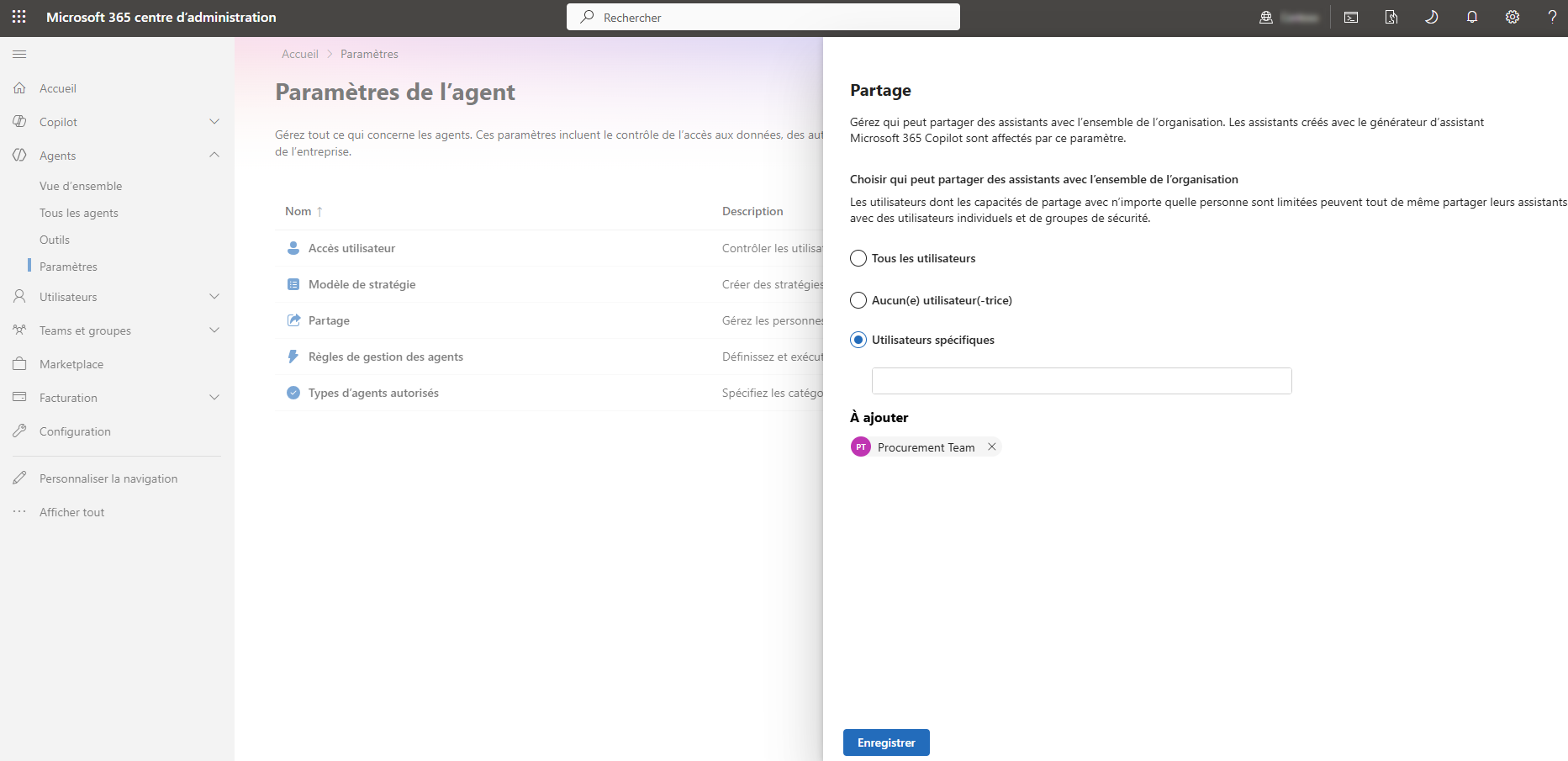
Task: Sort table by the Nom column
Action: pyautogui.click(x=304, y=211)
